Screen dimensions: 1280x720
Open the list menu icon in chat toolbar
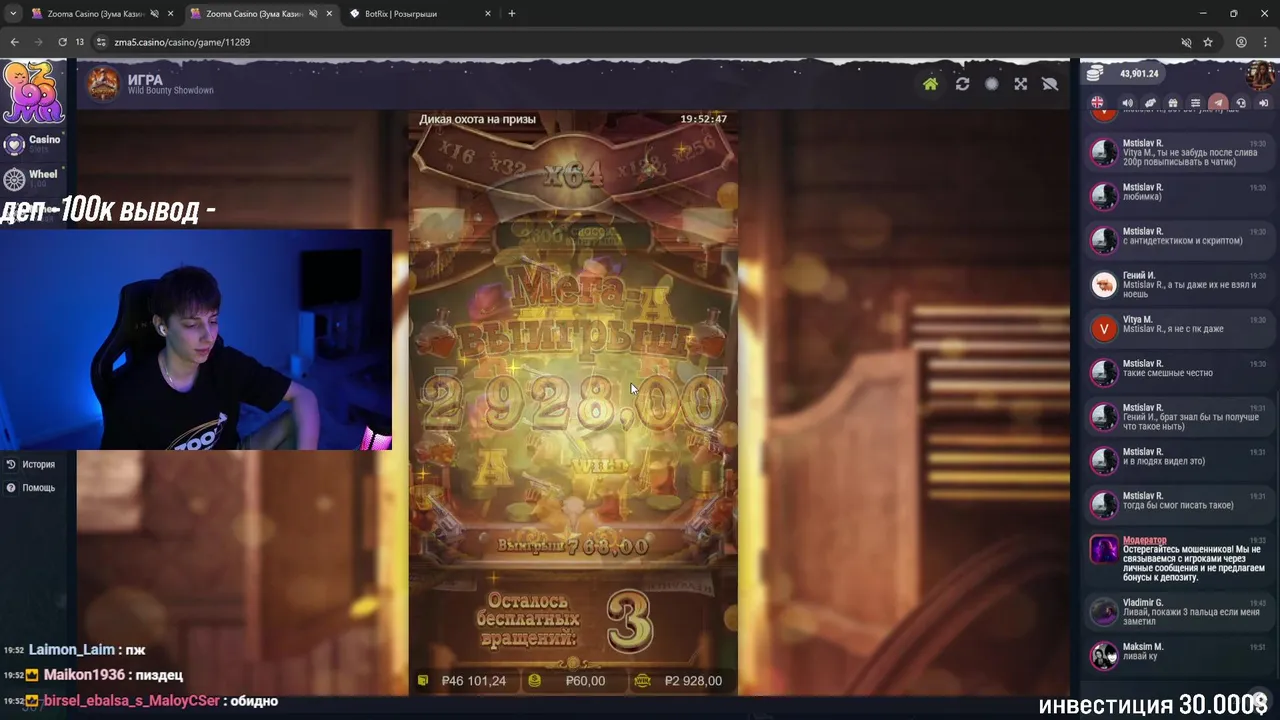pyautogui.click(x=1195, y=103)
